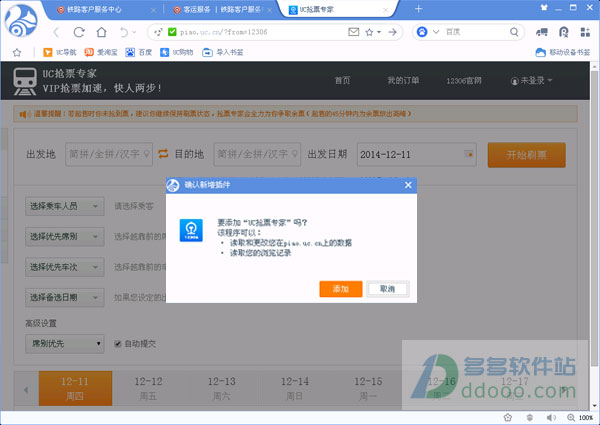Close the 确认新增插件 dialog
The height and width of the screenshot is (425, 600).
coord(408,185)
